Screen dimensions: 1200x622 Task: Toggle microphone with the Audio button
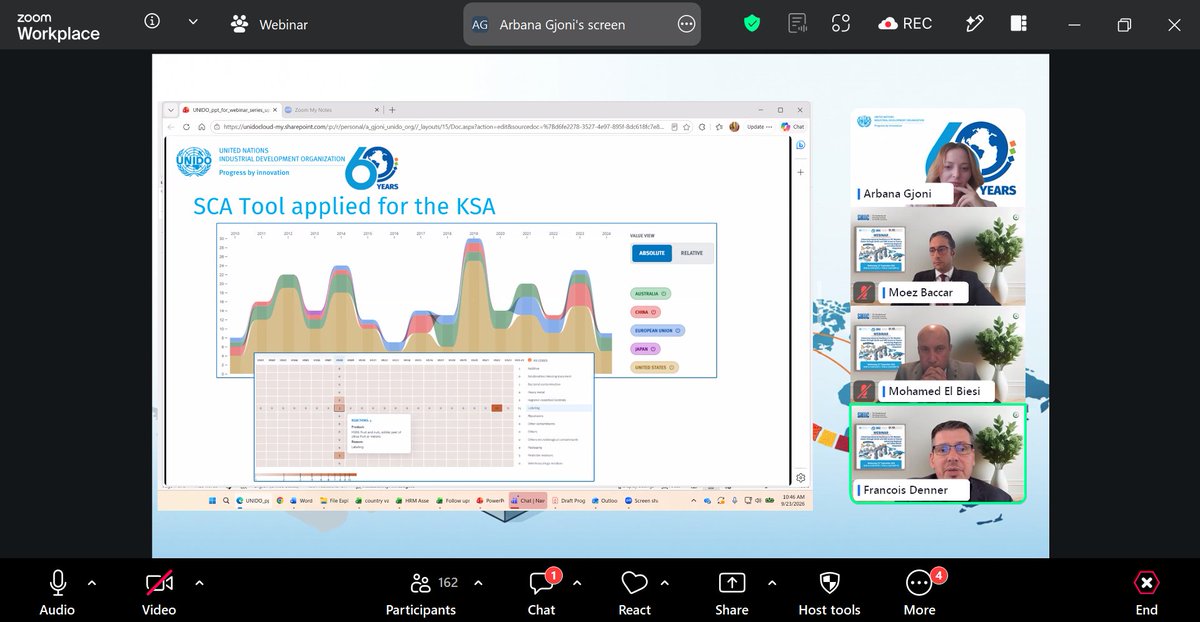tap(57, 591)
